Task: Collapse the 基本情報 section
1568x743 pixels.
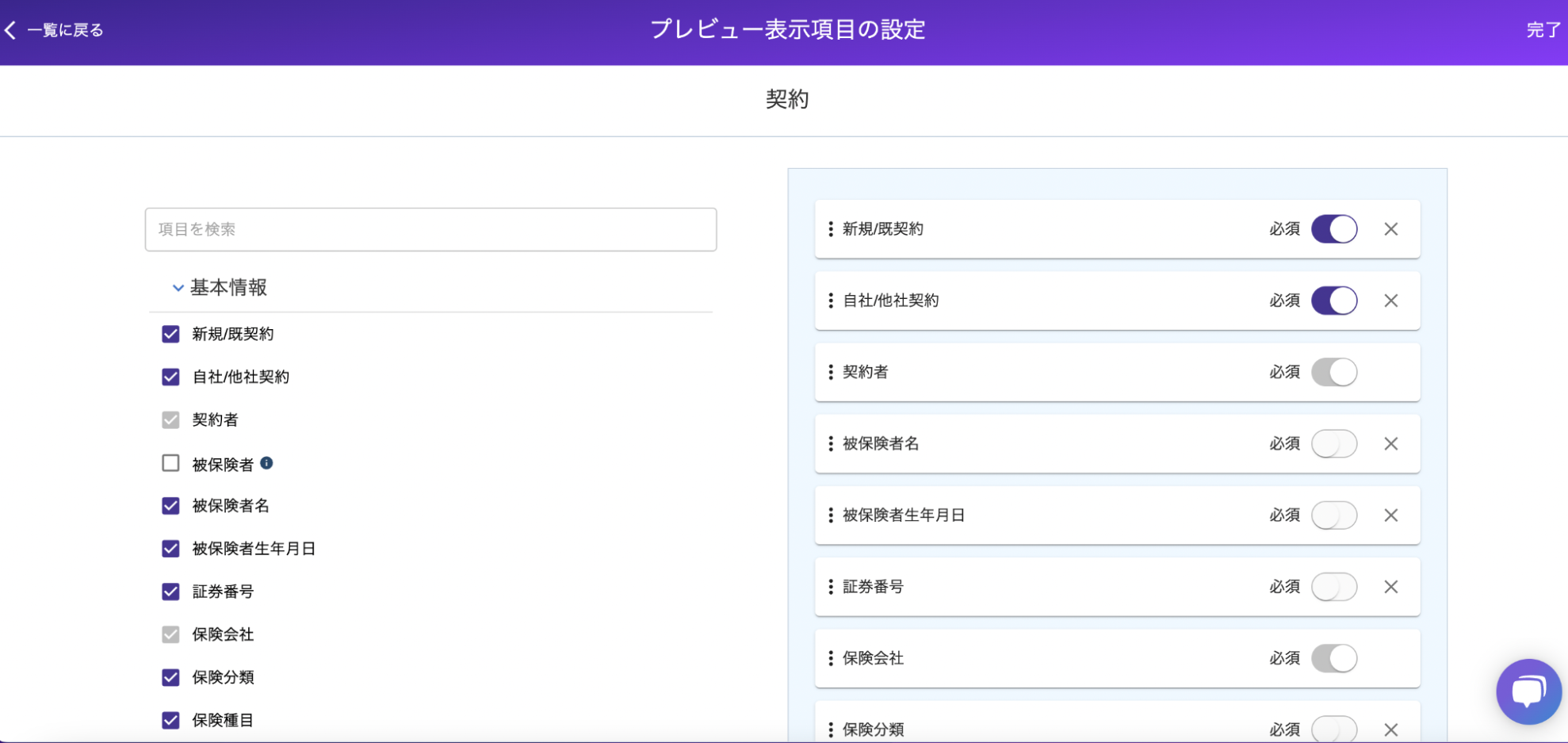Action: click(178, 288)
